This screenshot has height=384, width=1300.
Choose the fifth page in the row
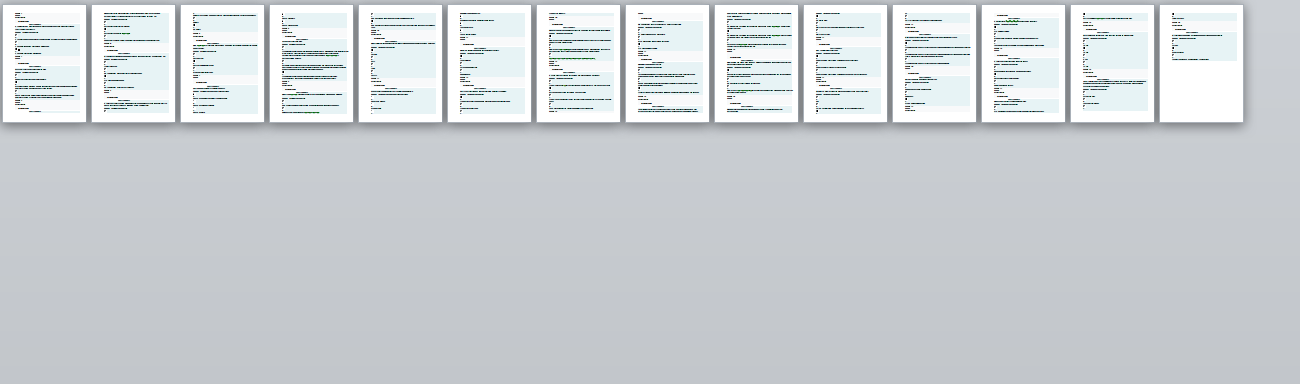pyautogui.click(x=400, y=63)
